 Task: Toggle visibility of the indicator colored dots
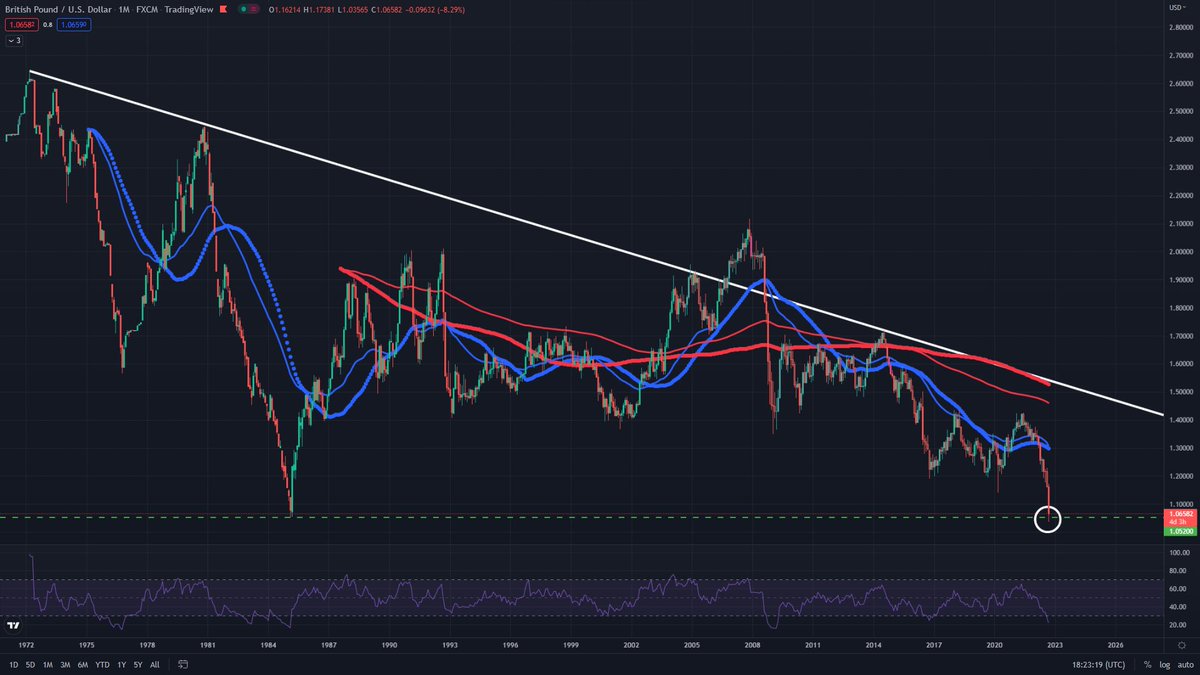(x=245, y=10)
